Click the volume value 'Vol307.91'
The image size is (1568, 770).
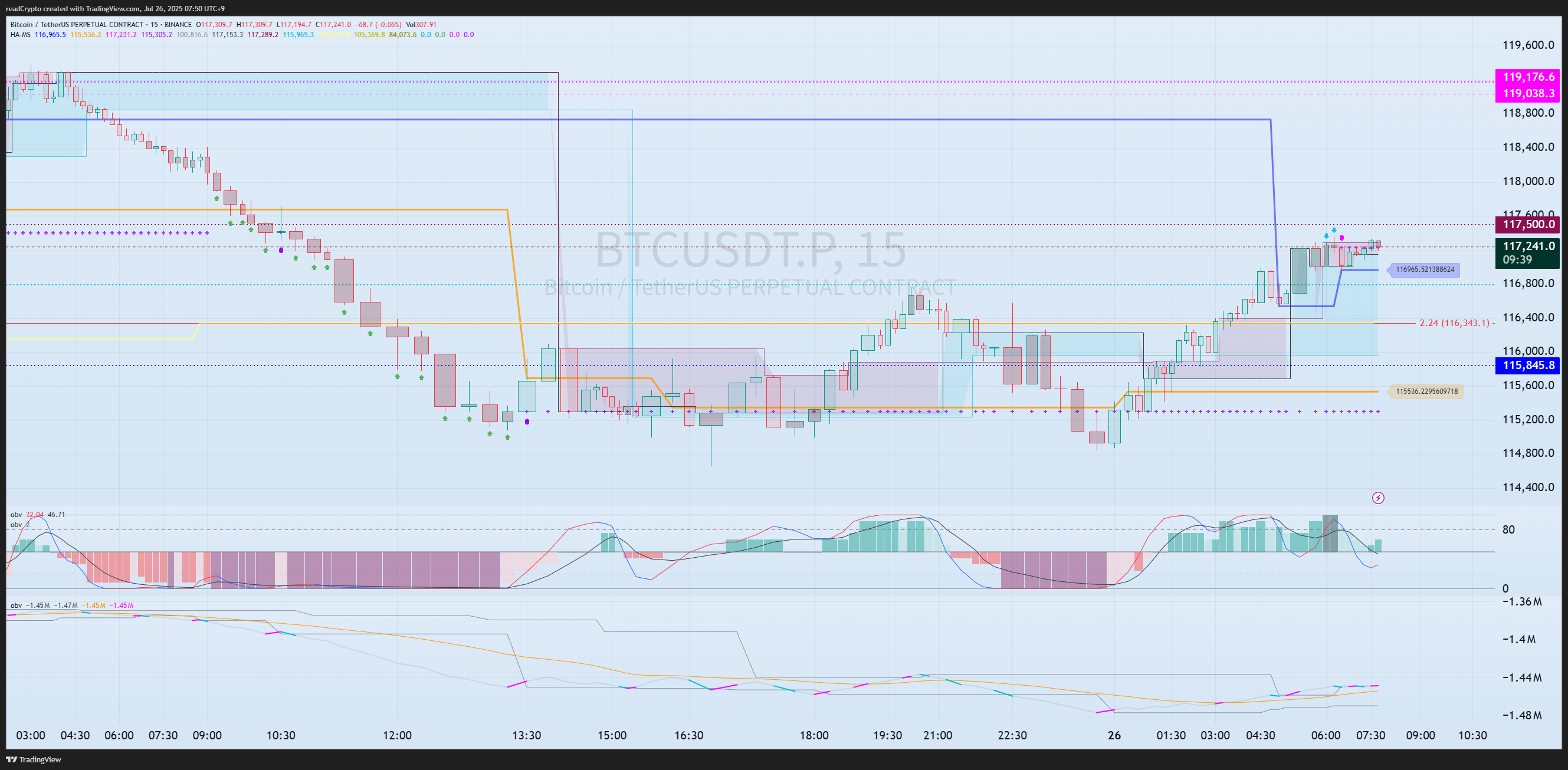pos(421,25)
